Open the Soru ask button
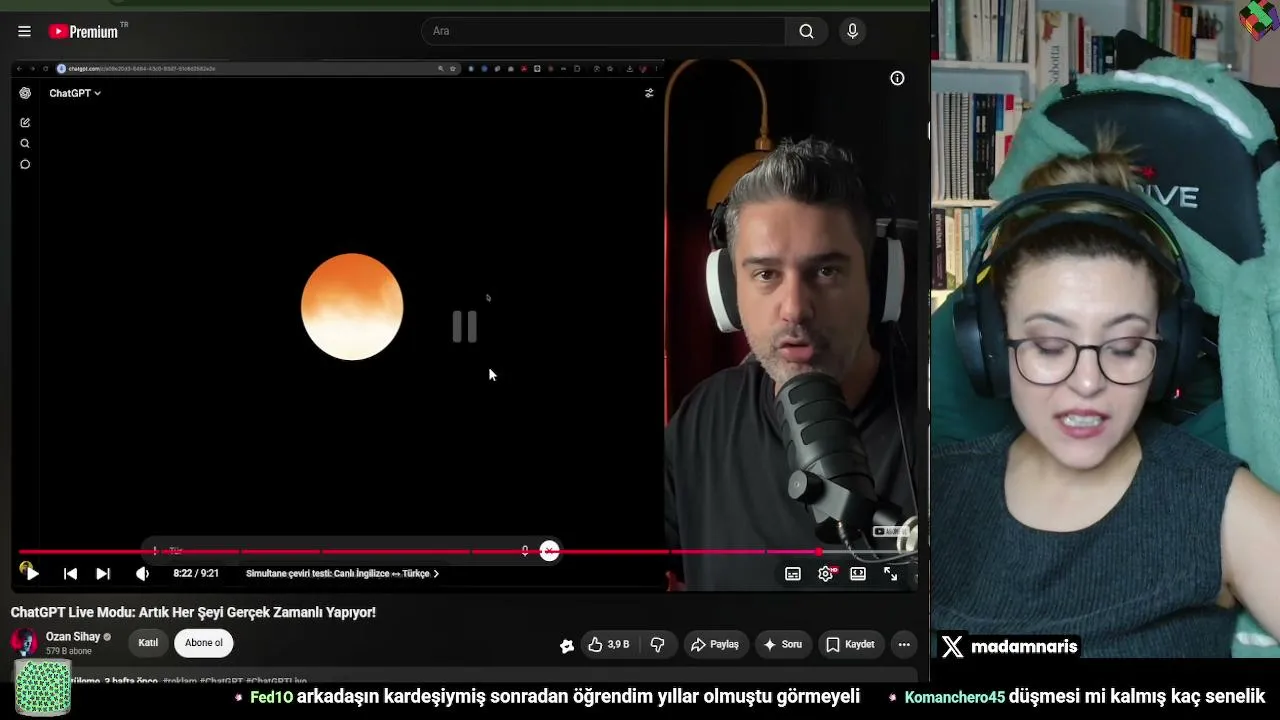This screenshot has height=720, width=1280. [x=782, y=645]
